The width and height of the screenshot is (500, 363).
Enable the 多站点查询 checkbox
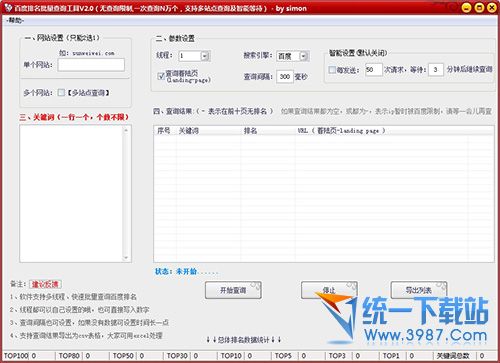click(x=61, y=92)
